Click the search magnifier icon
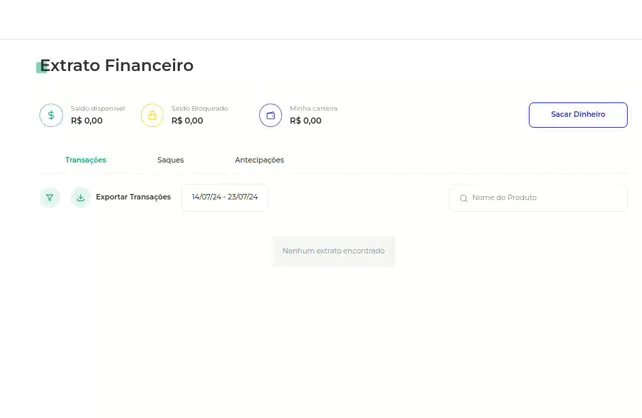This screenshot has width=642, height=418. click(x=463, y=198)
